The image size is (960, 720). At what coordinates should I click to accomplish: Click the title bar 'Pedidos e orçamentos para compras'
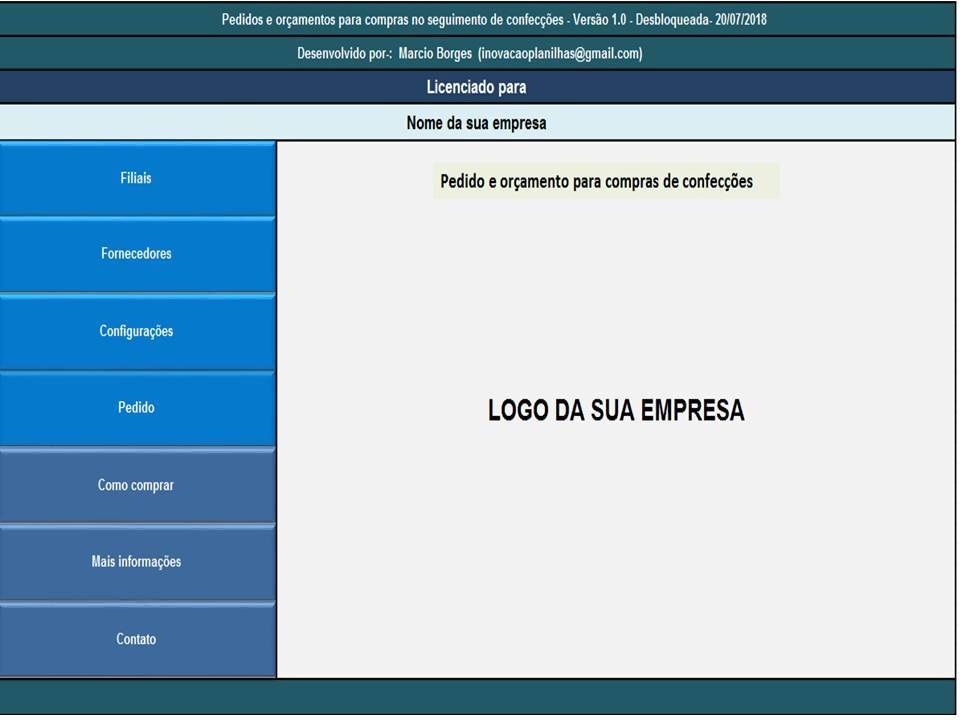click(477, 19)
